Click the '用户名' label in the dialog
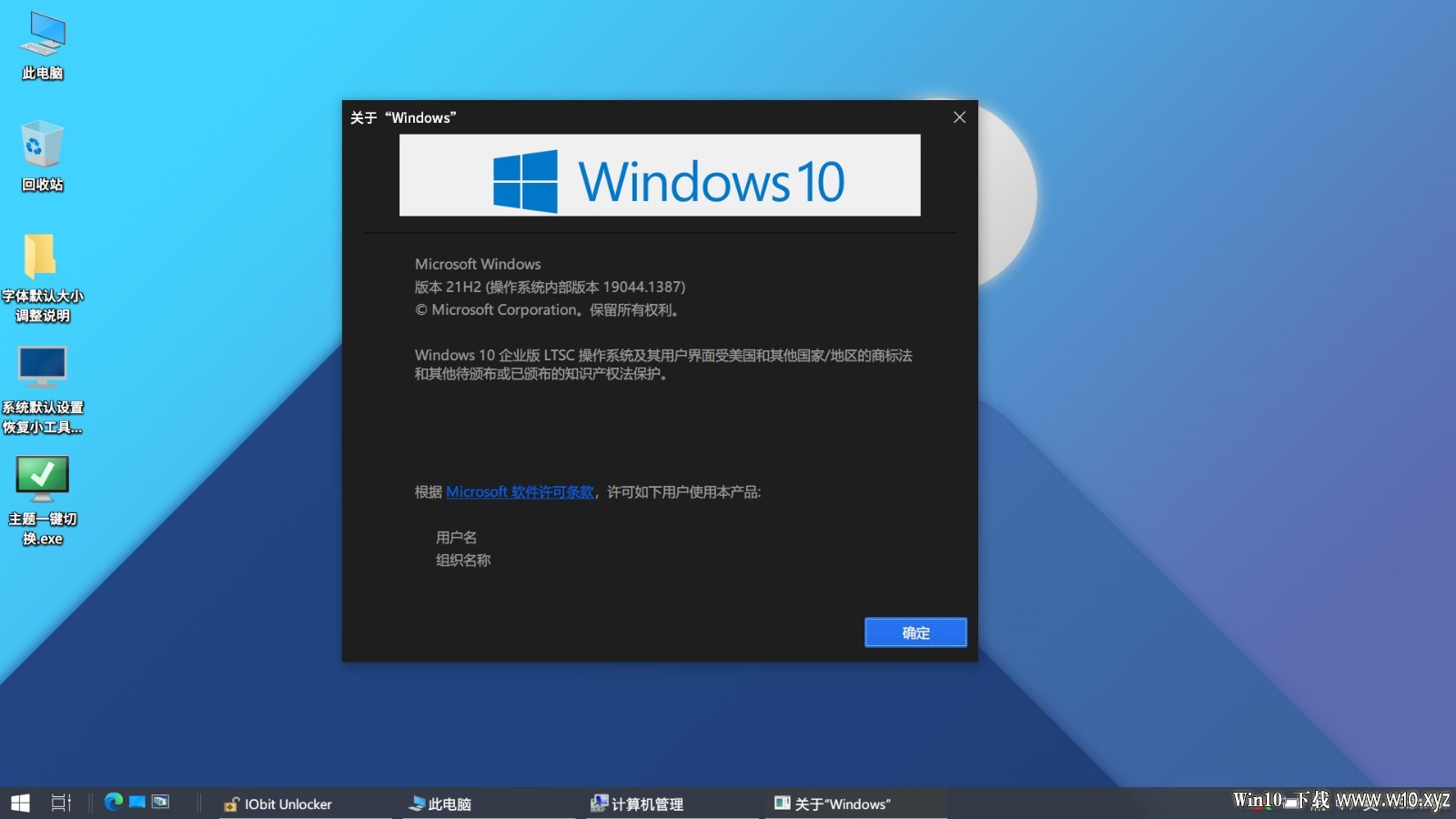The image size is (1456, 819). 456,538
